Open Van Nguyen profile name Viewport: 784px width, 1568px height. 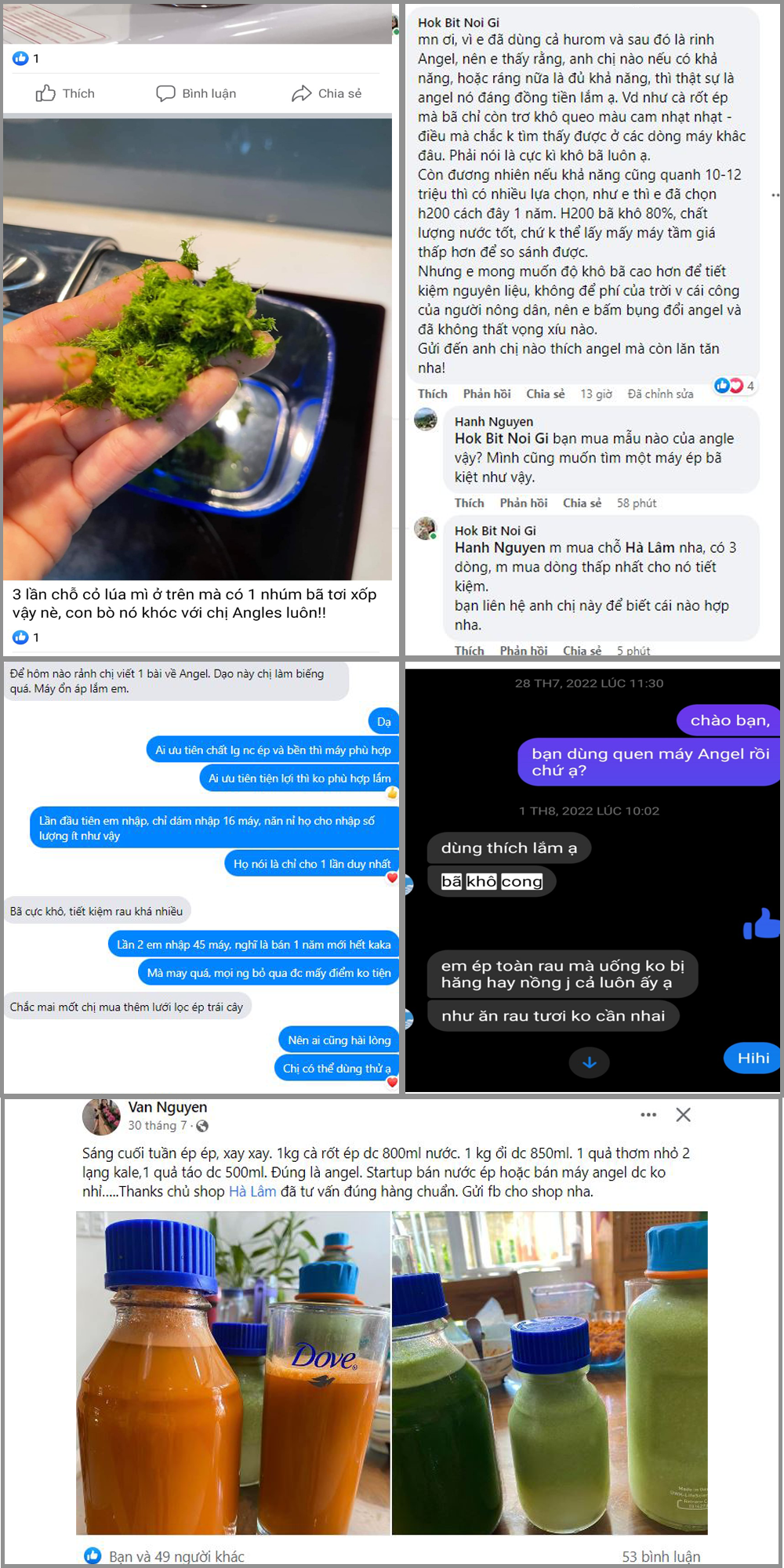pos(168,1107)
